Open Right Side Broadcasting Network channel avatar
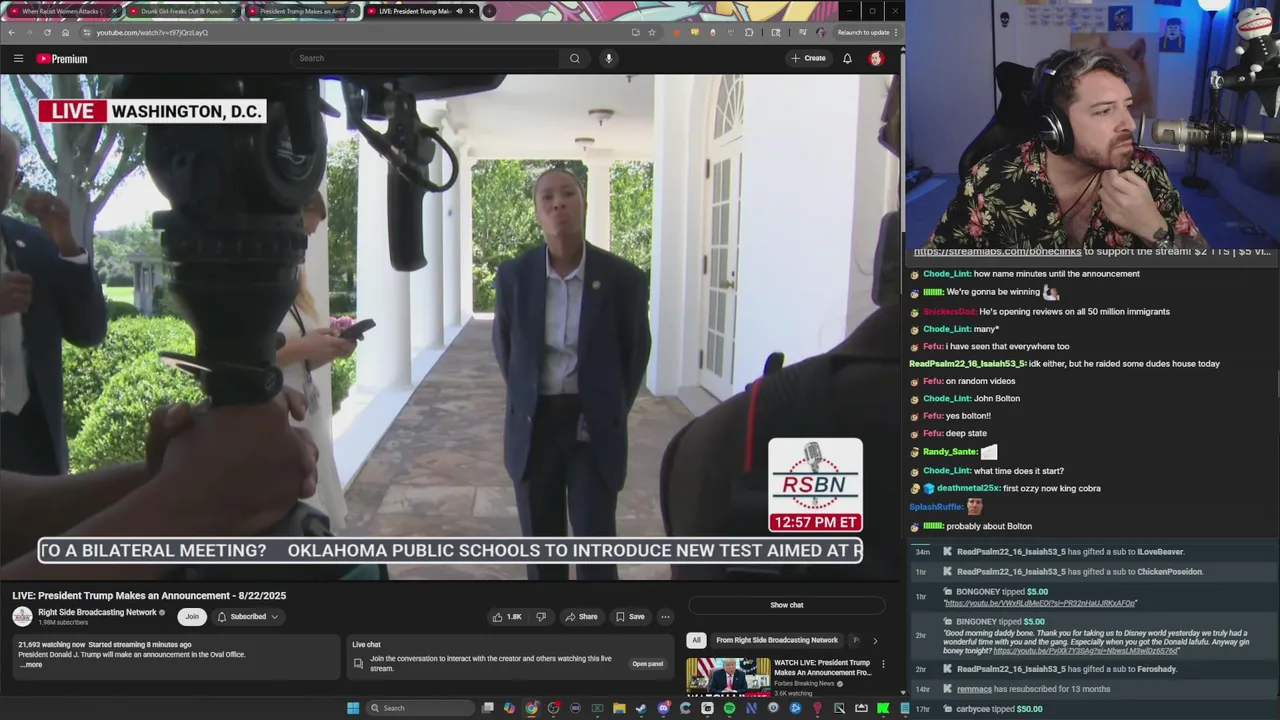 tap(22, 617)
